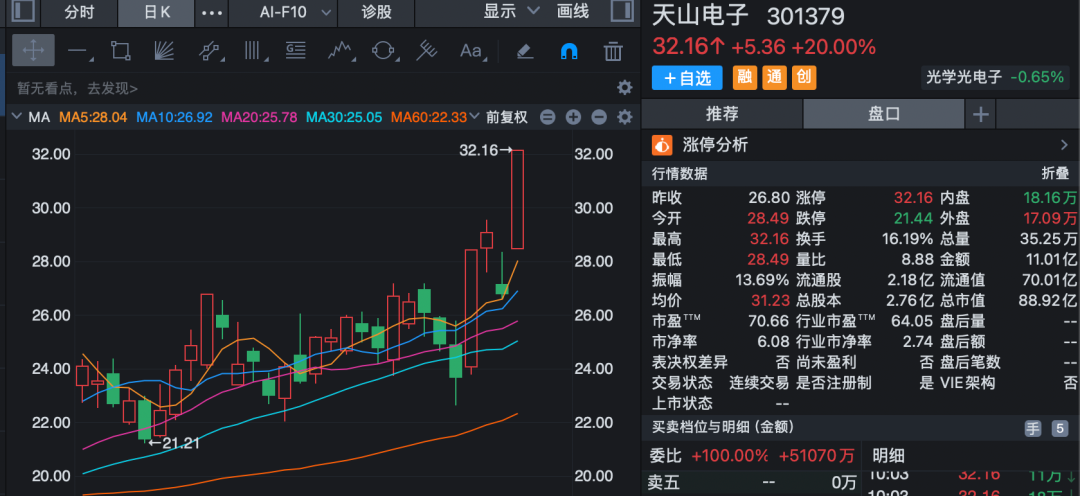Toggle the magnet snap mode
Image resolution: width=1080 pixels, height=496 pixels.
coord(569,50)
